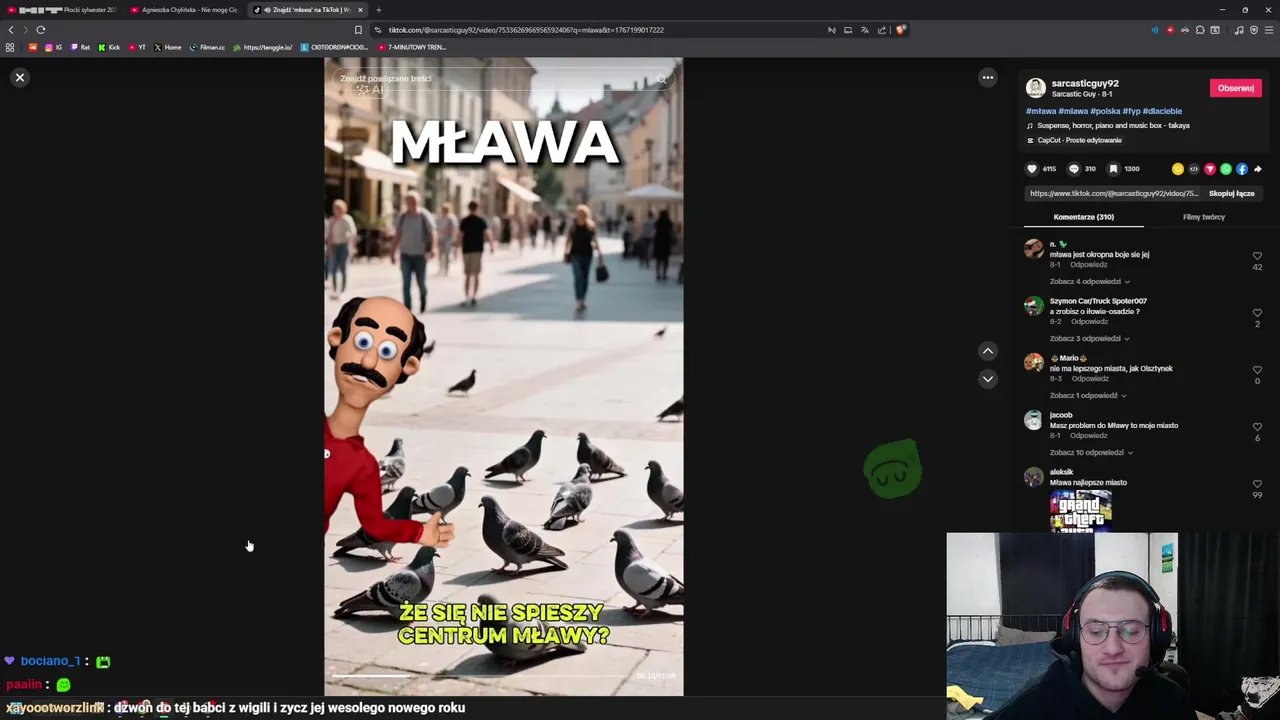This screenshot has height=720, width=1280.
Task: Share to Facebook
Action: (x=1242, y=169)
